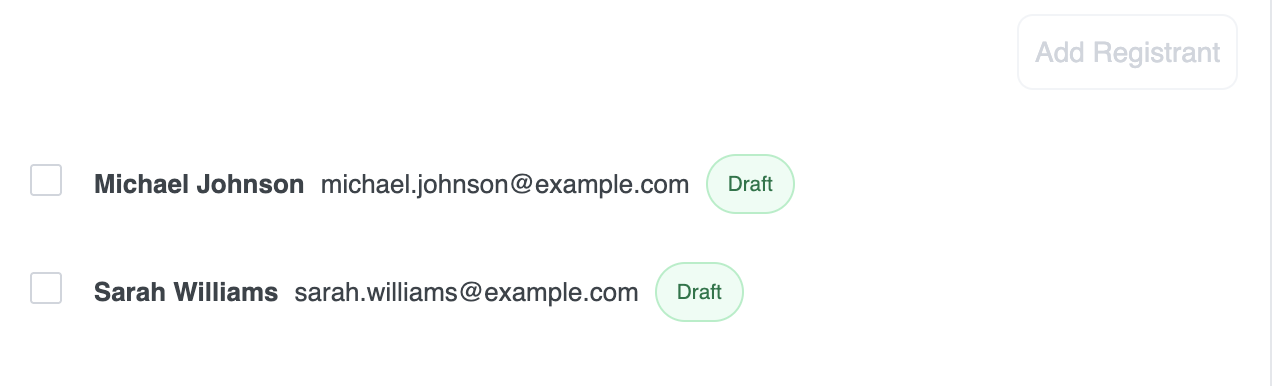1276x386 pixels.
Task: Click the green Draft pill in the first row
Action: click(x=750, y=184)
